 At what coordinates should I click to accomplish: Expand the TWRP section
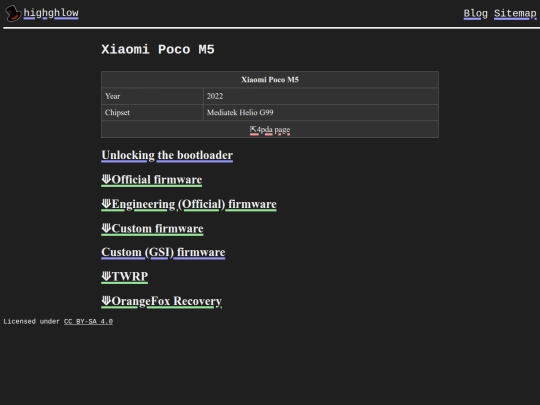click(x=125, y=277)
